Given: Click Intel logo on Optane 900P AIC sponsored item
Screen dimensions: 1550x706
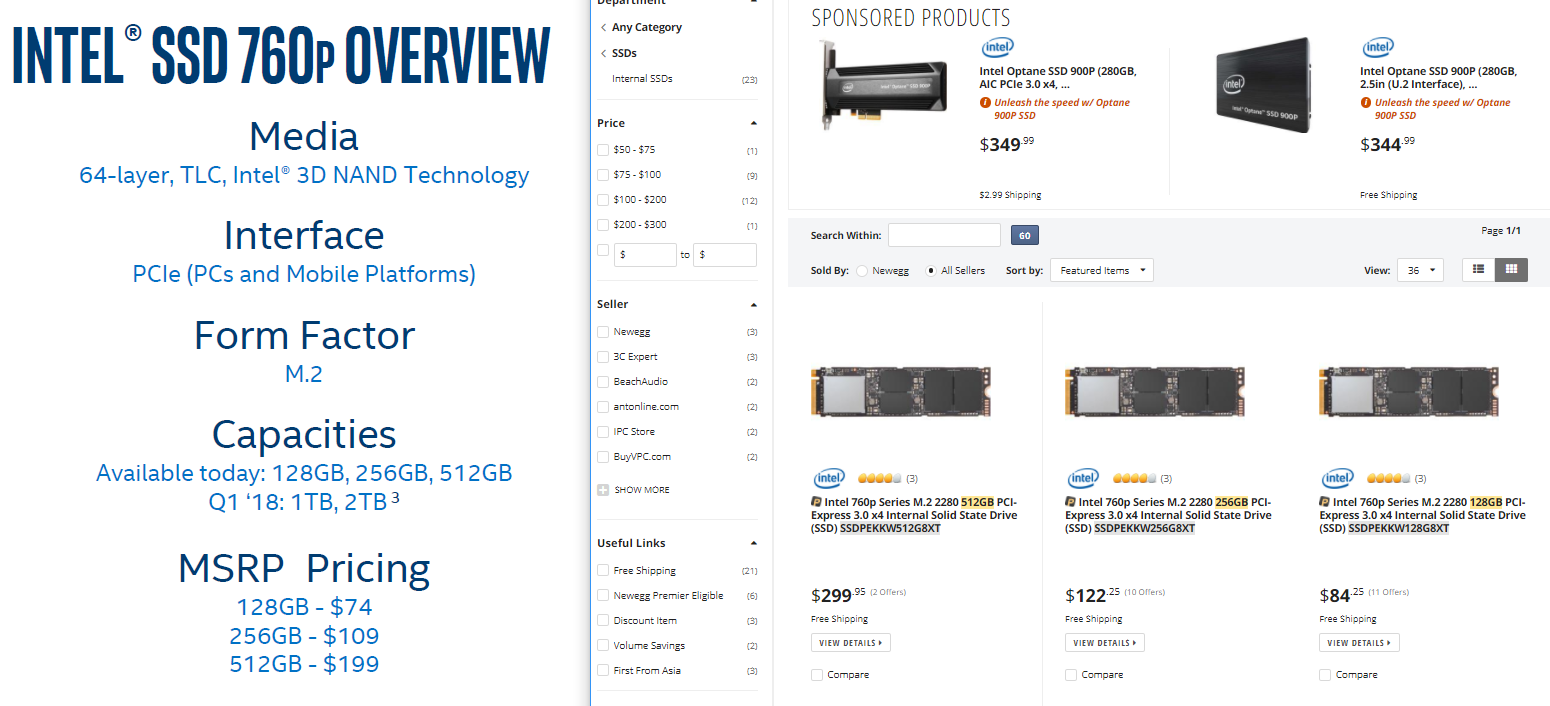Looking at the screenshot, I should [997, 47].
